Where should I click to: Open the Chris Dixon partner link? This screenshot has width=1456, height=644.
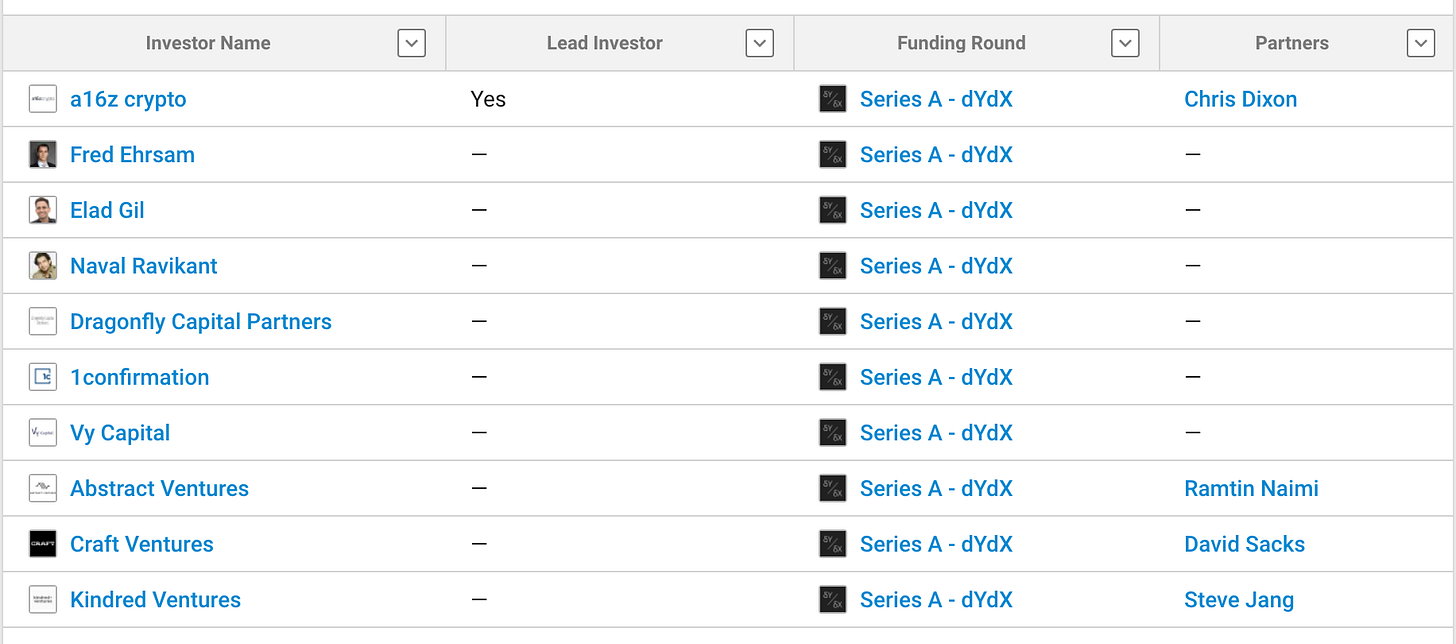coord(1241,99)
